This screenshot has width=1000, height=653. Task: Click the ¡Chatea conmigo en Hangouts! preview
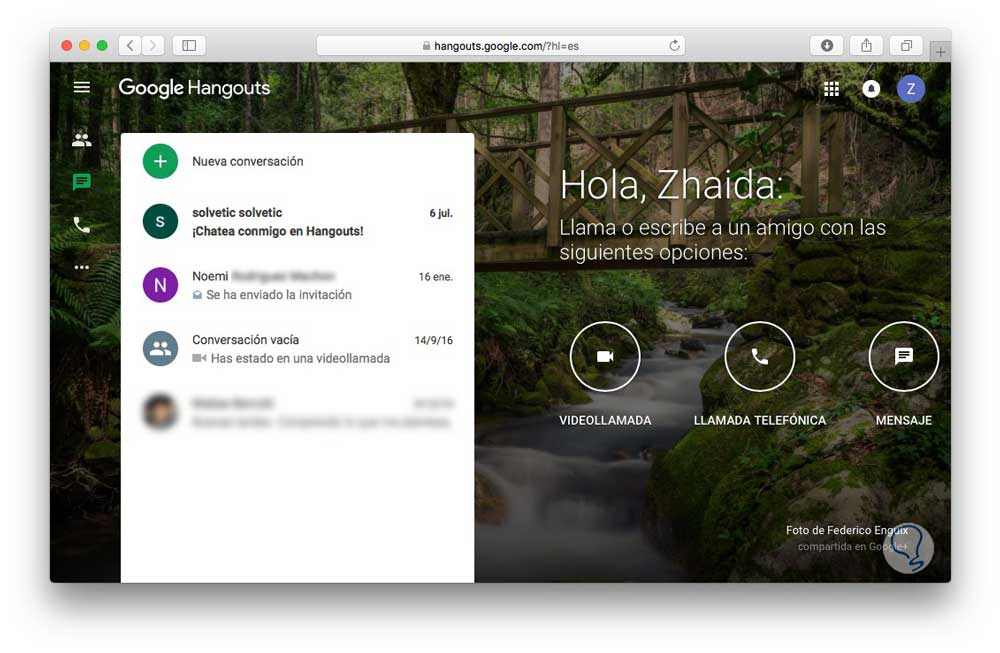[x=277, y=231]
